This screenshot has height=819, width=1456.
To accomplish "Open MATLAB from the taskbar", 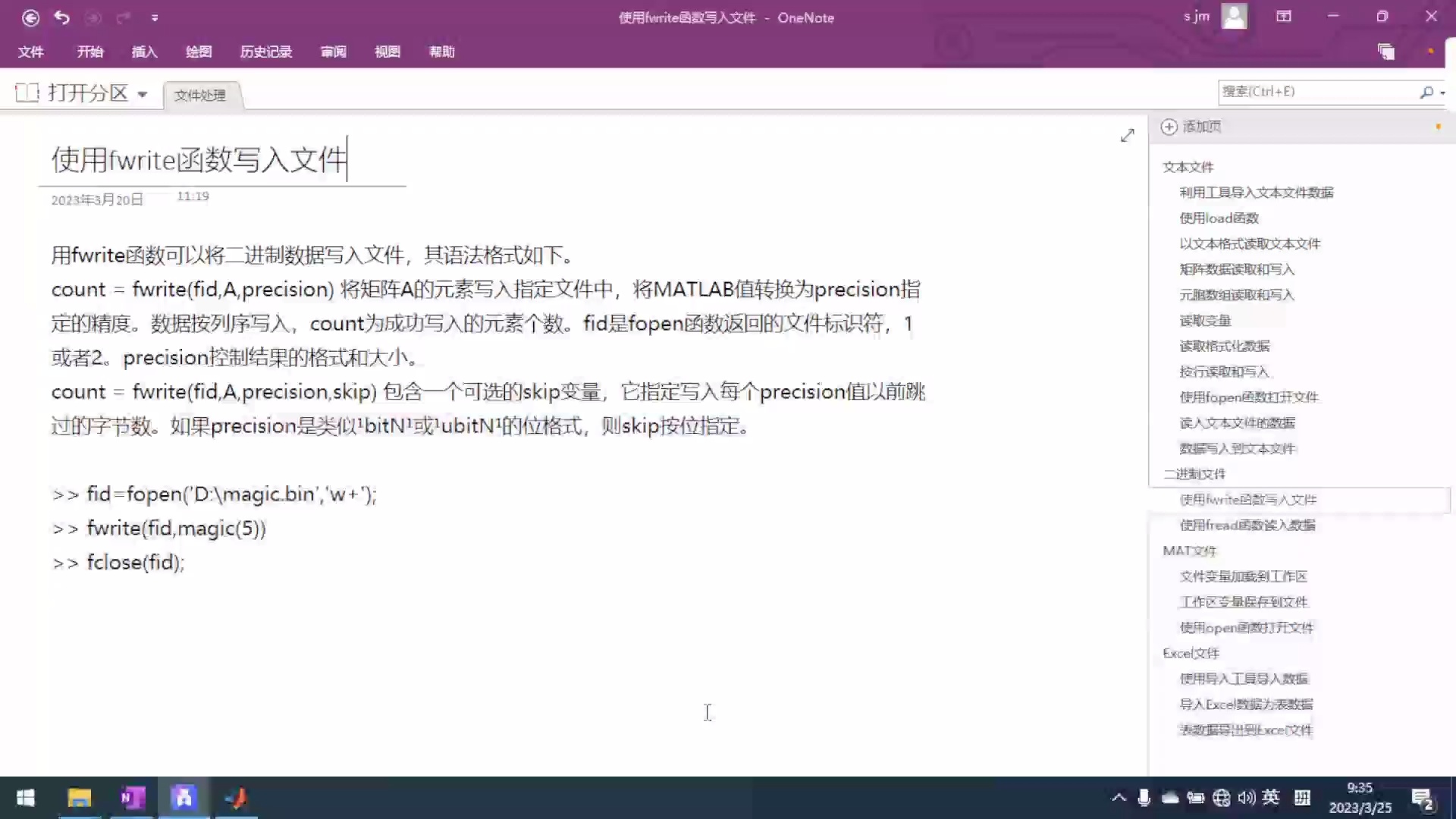I will (236, 798).
